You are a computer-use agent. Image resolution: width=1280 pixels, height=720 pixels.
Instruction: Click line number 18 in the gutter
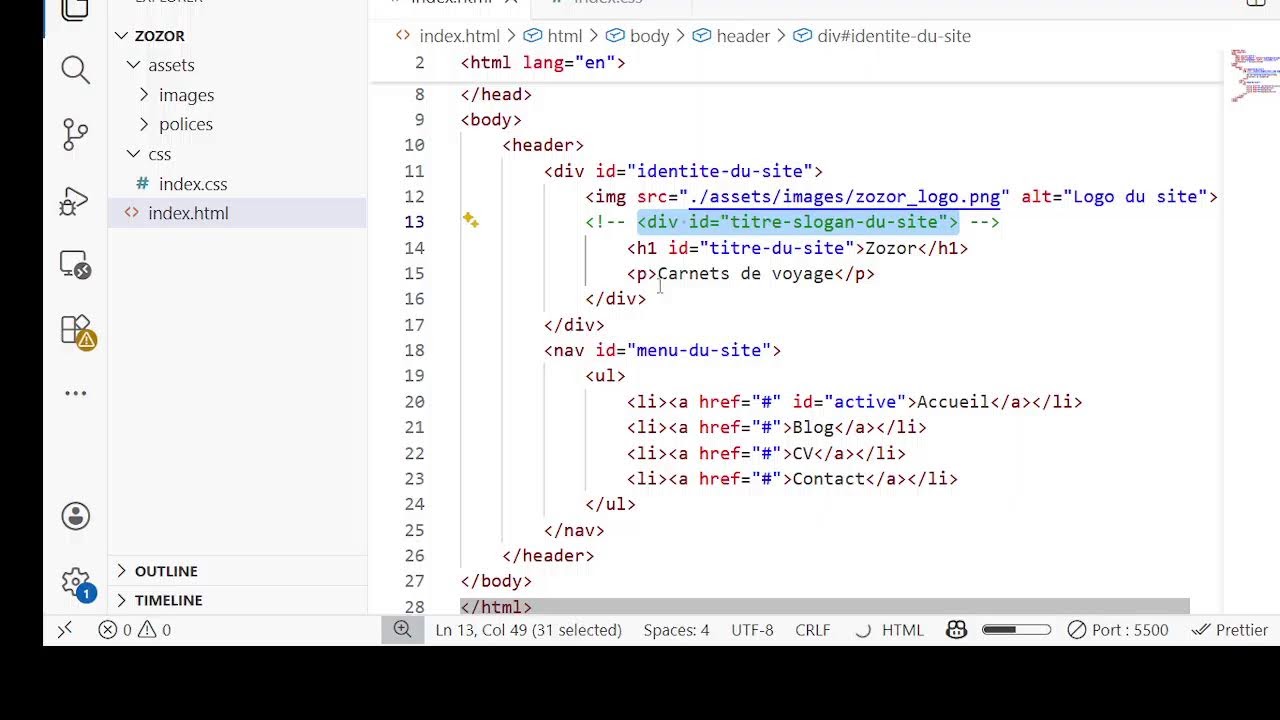414,350
